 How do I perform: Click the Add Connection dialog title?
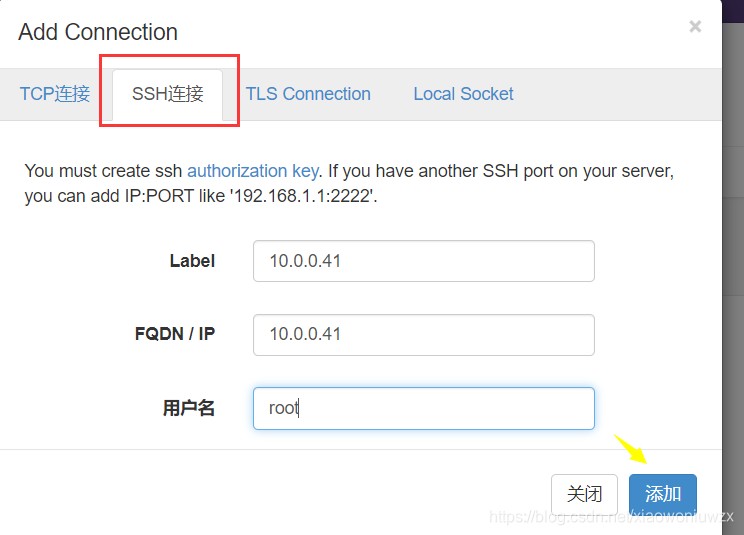click(x=98, y=32)
